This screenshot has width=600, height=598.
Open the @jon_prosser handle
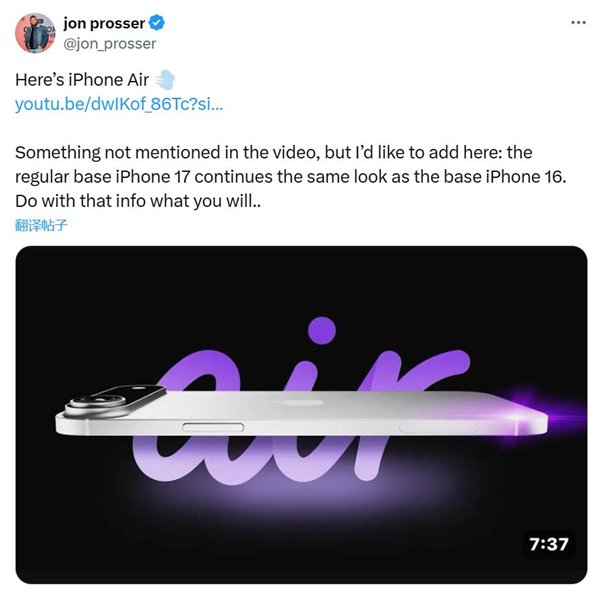coord(109,44)
